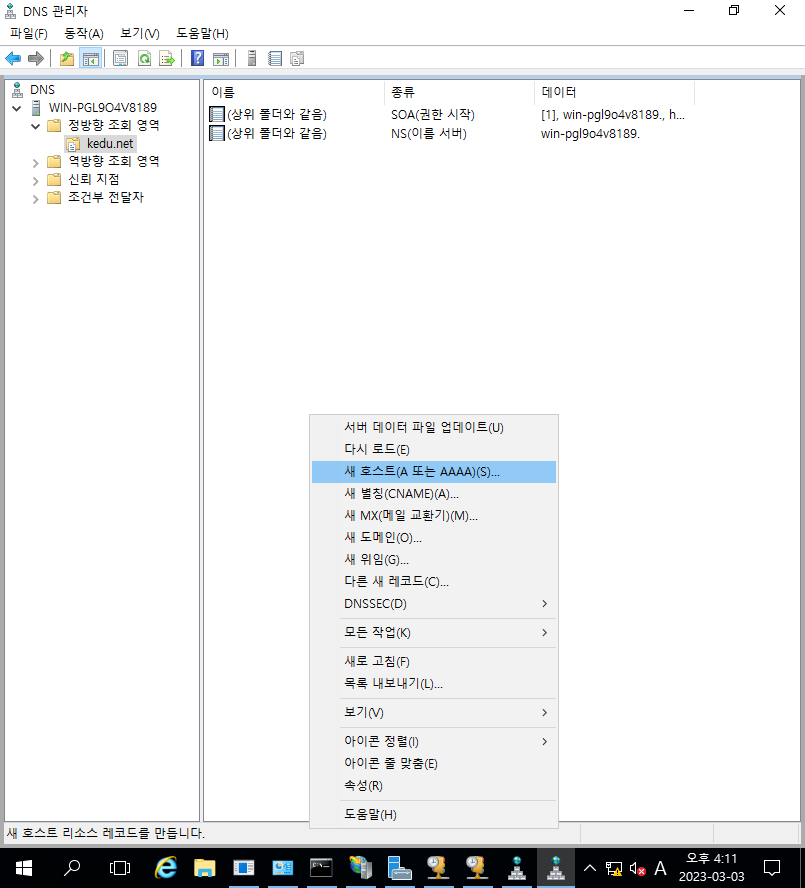Select 목록 내보내기(L)...
The image size is (805, 888).
tap(433, 684)
